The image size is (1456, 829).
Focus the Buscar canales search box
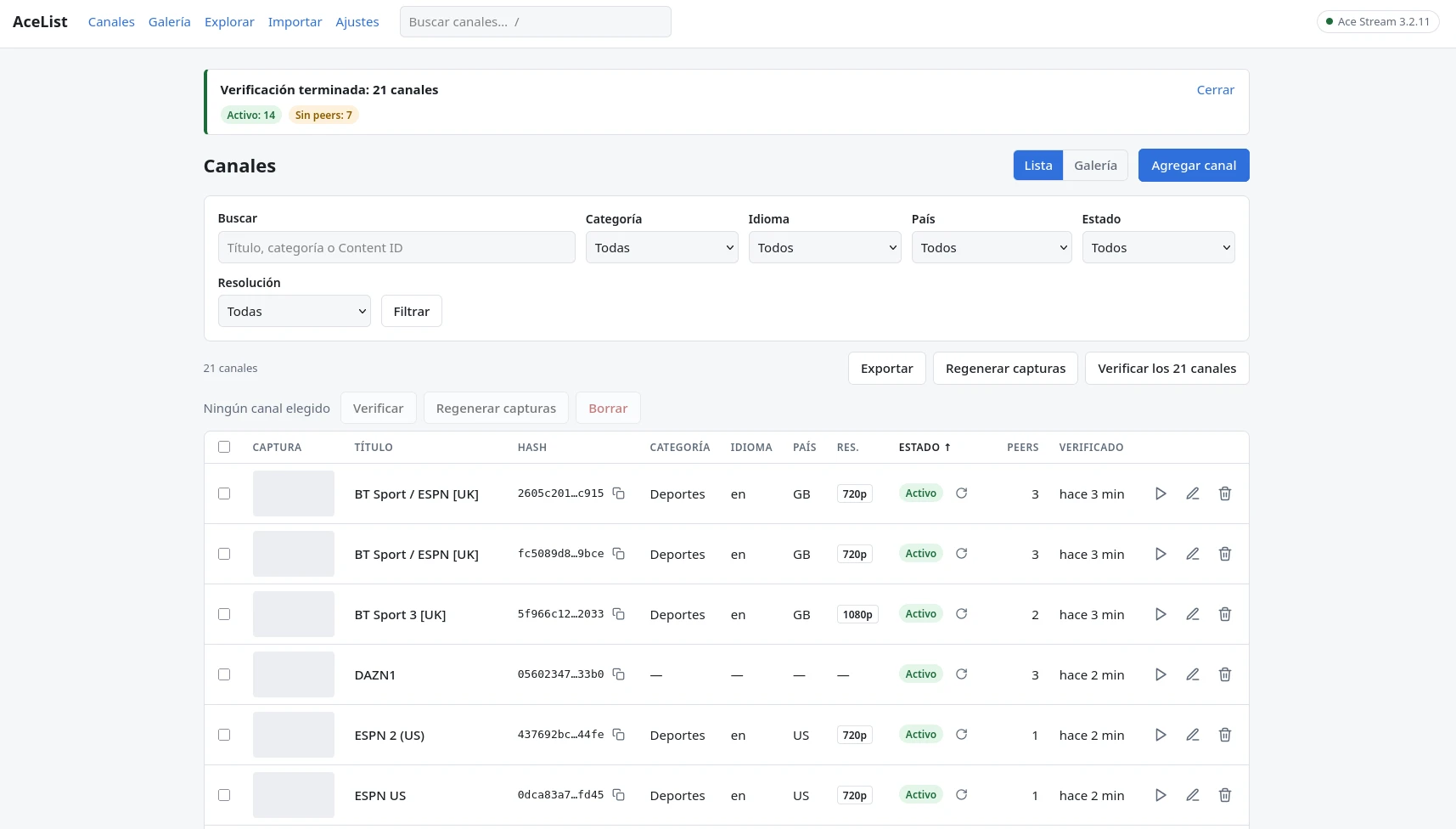click(x=536, y=22)
